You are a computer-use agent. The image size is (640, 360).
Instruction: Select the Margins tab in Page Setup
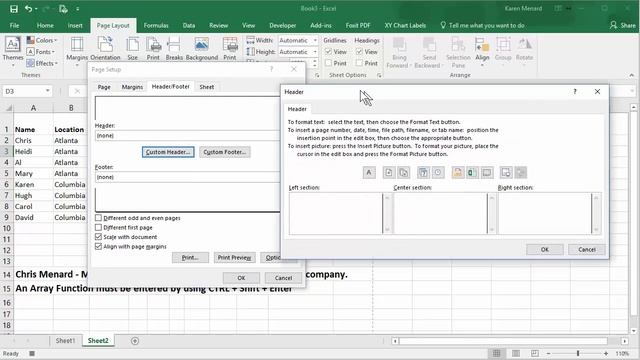132,87
